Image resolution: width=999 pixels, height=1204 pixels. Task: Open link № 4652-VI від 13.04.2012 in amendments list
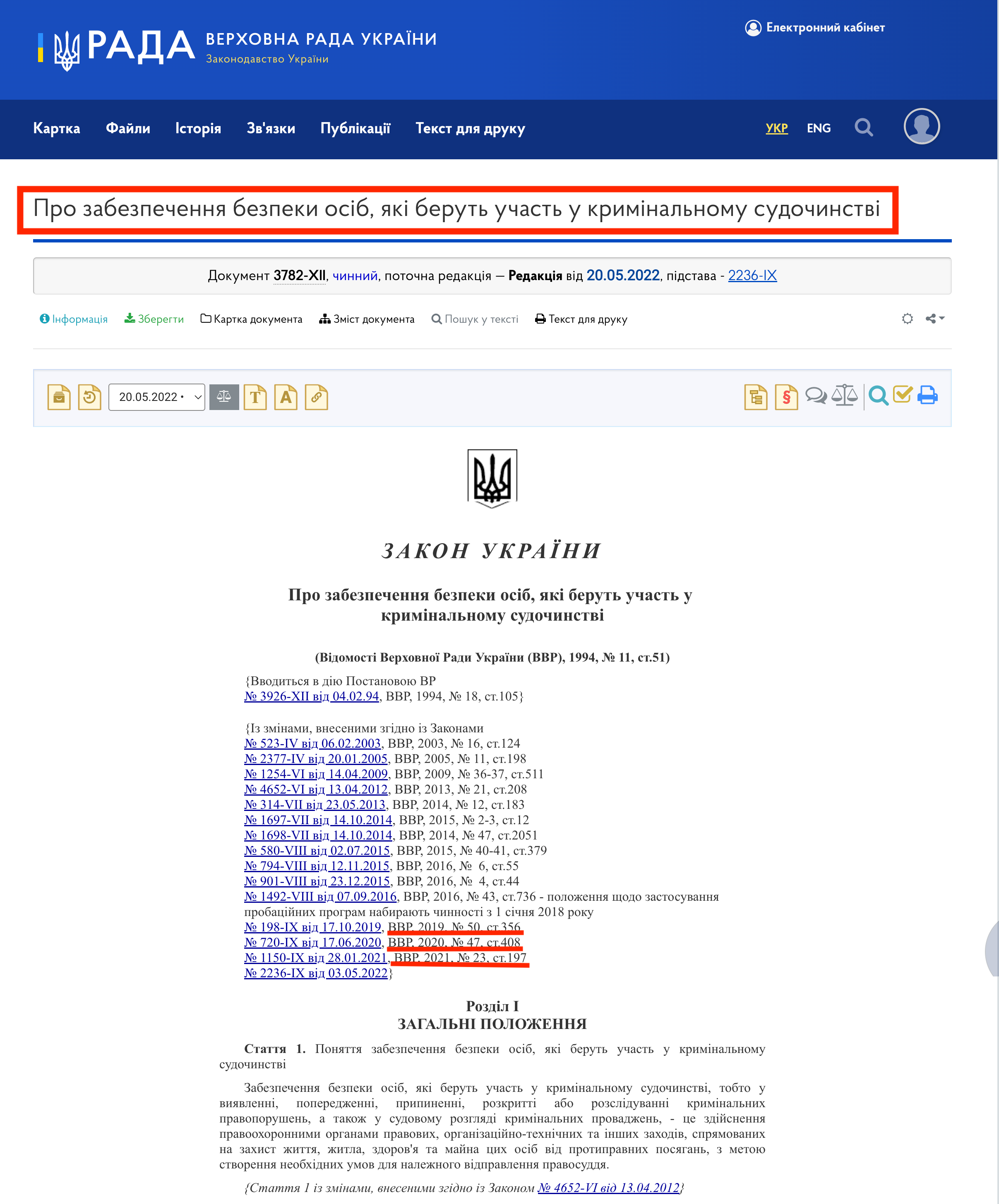[316, 789]
